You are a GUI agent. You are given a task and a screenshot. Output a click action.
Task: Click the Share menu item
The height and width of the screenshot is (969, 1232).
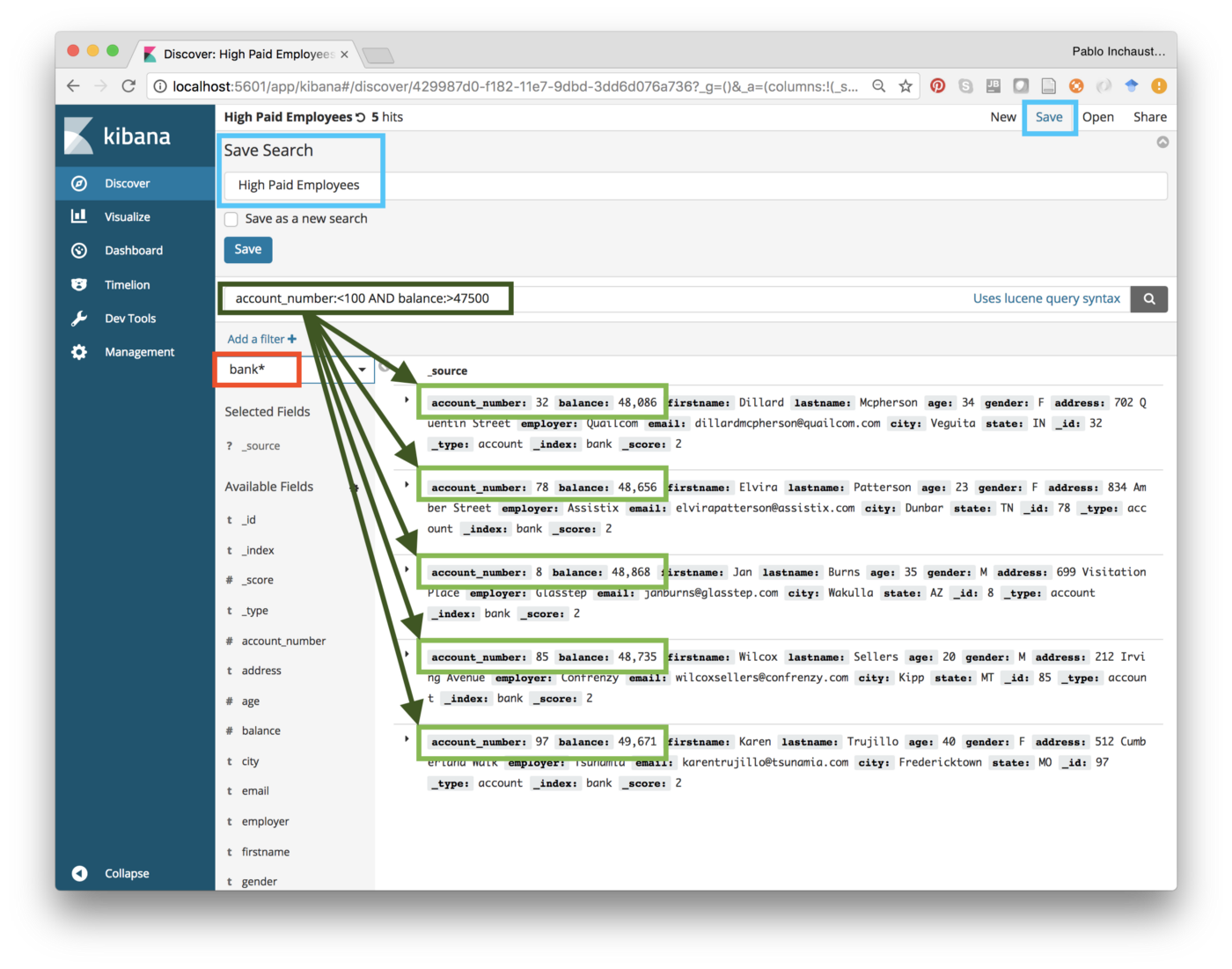click(1150, 117)
